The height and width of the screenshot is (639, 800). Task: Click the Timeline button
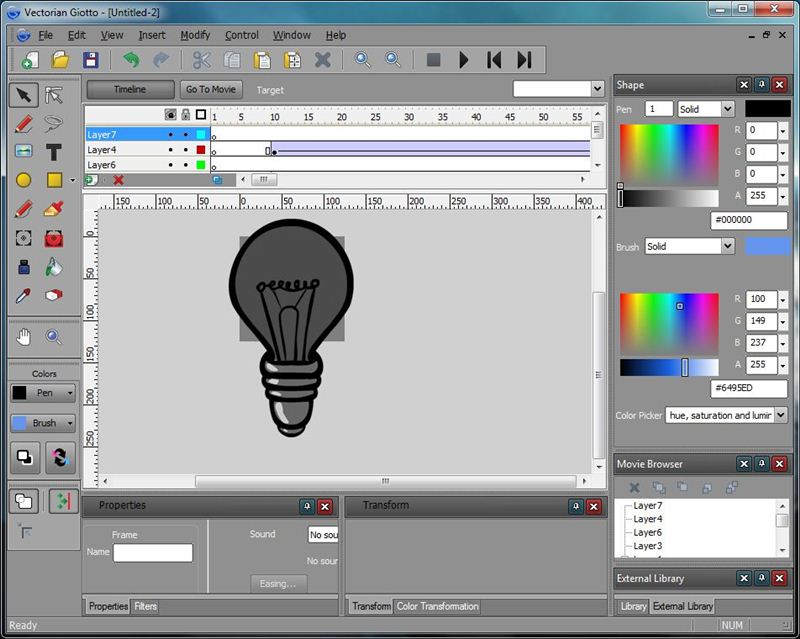pyautogui.click(x=129, y=90)
